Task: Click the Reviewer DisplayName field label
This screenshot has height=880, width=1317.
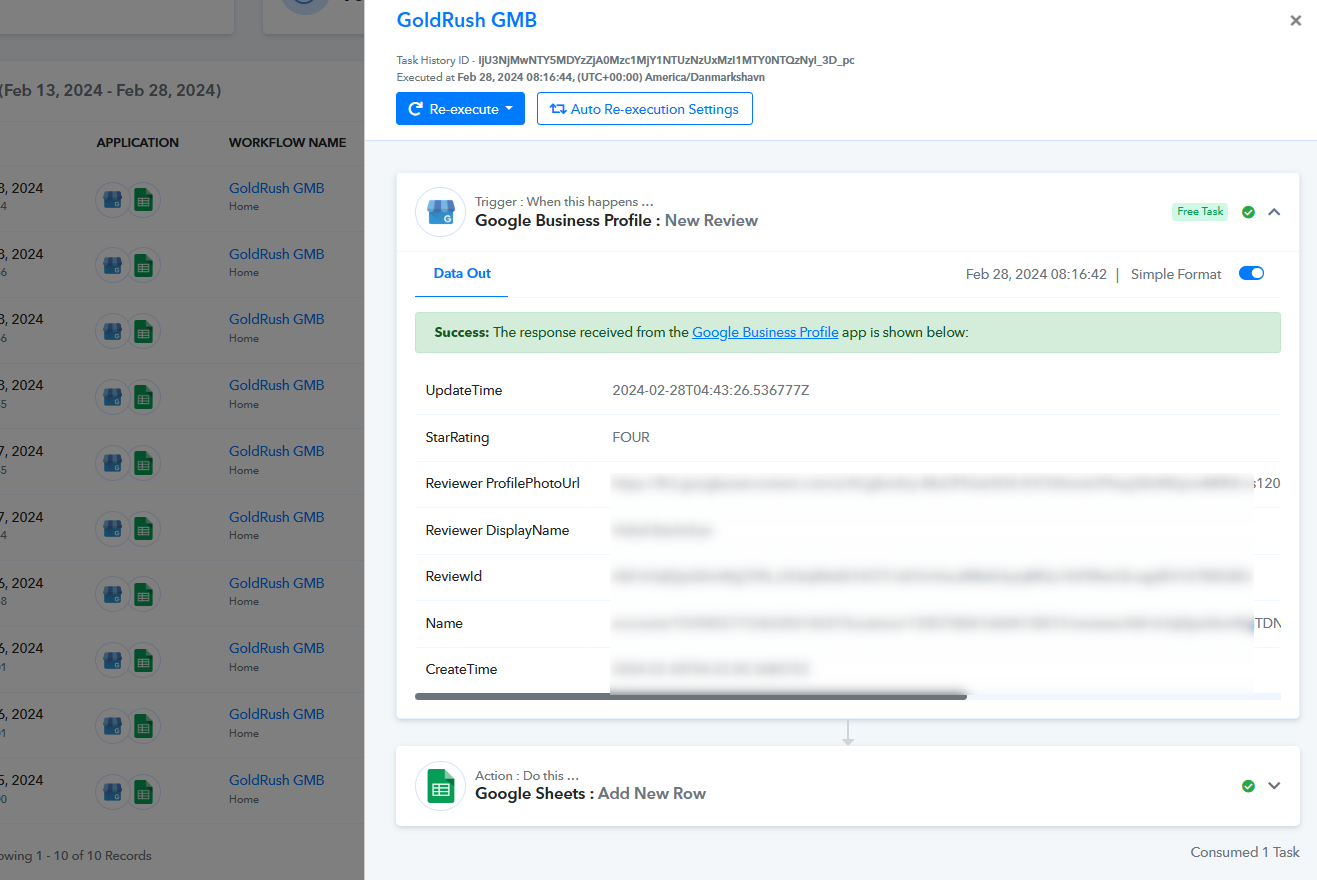Action: (x=498, y=530)
